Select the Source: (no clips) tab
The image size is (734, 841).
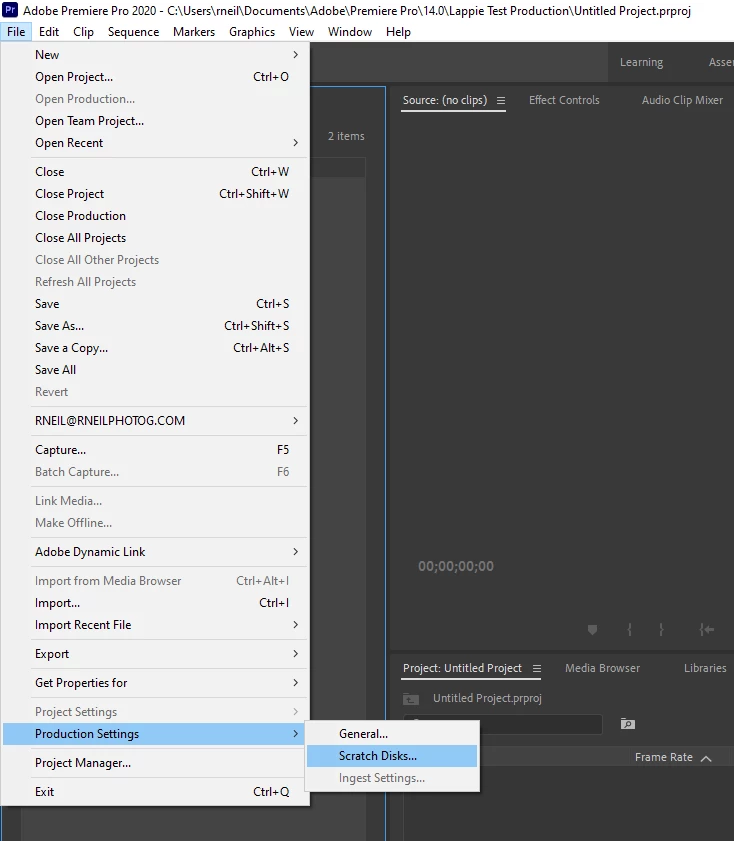[x=445, y=100]
